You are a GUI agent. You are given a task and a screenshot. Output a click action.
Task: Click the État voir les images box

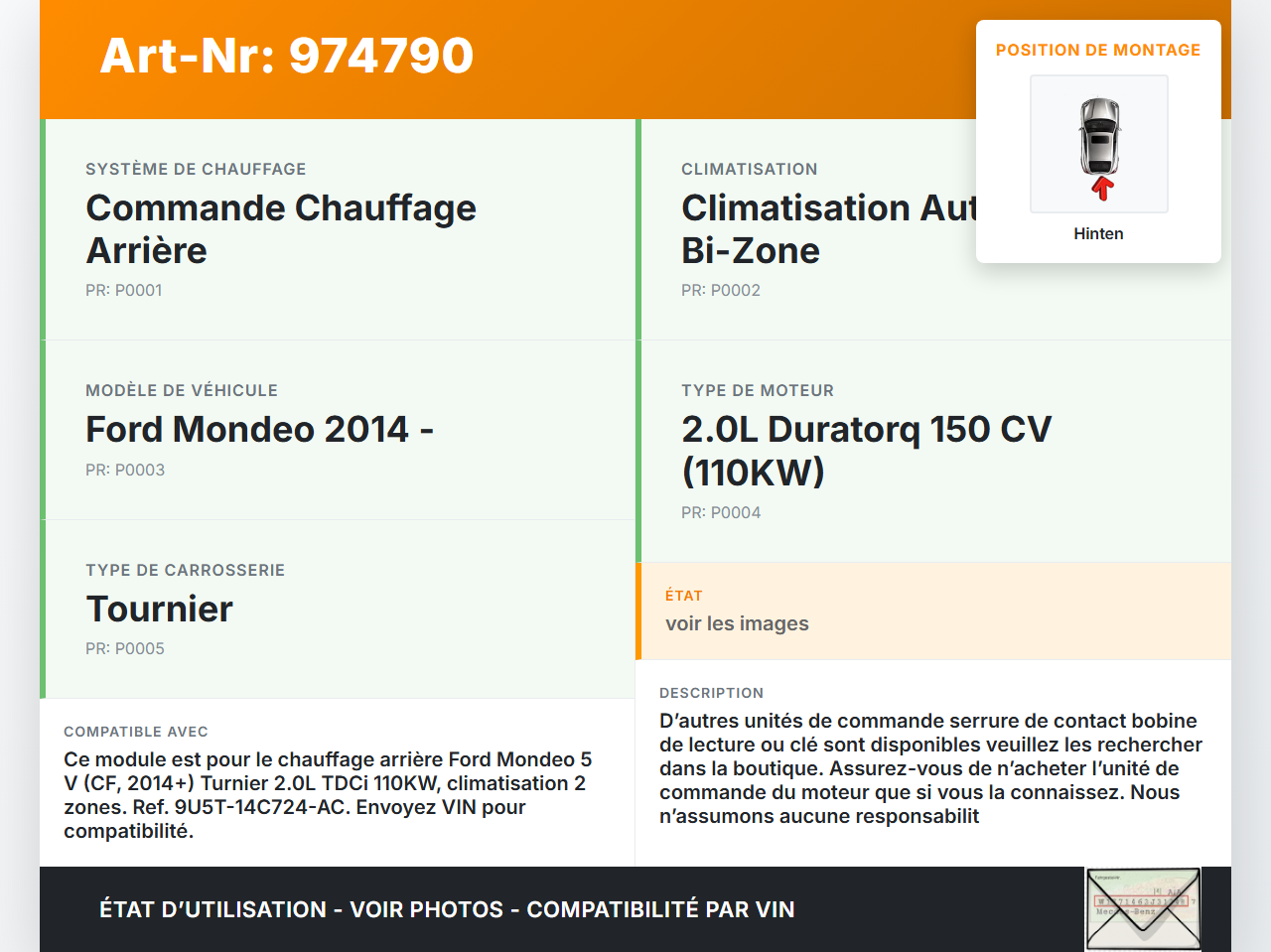coord(933,612)
